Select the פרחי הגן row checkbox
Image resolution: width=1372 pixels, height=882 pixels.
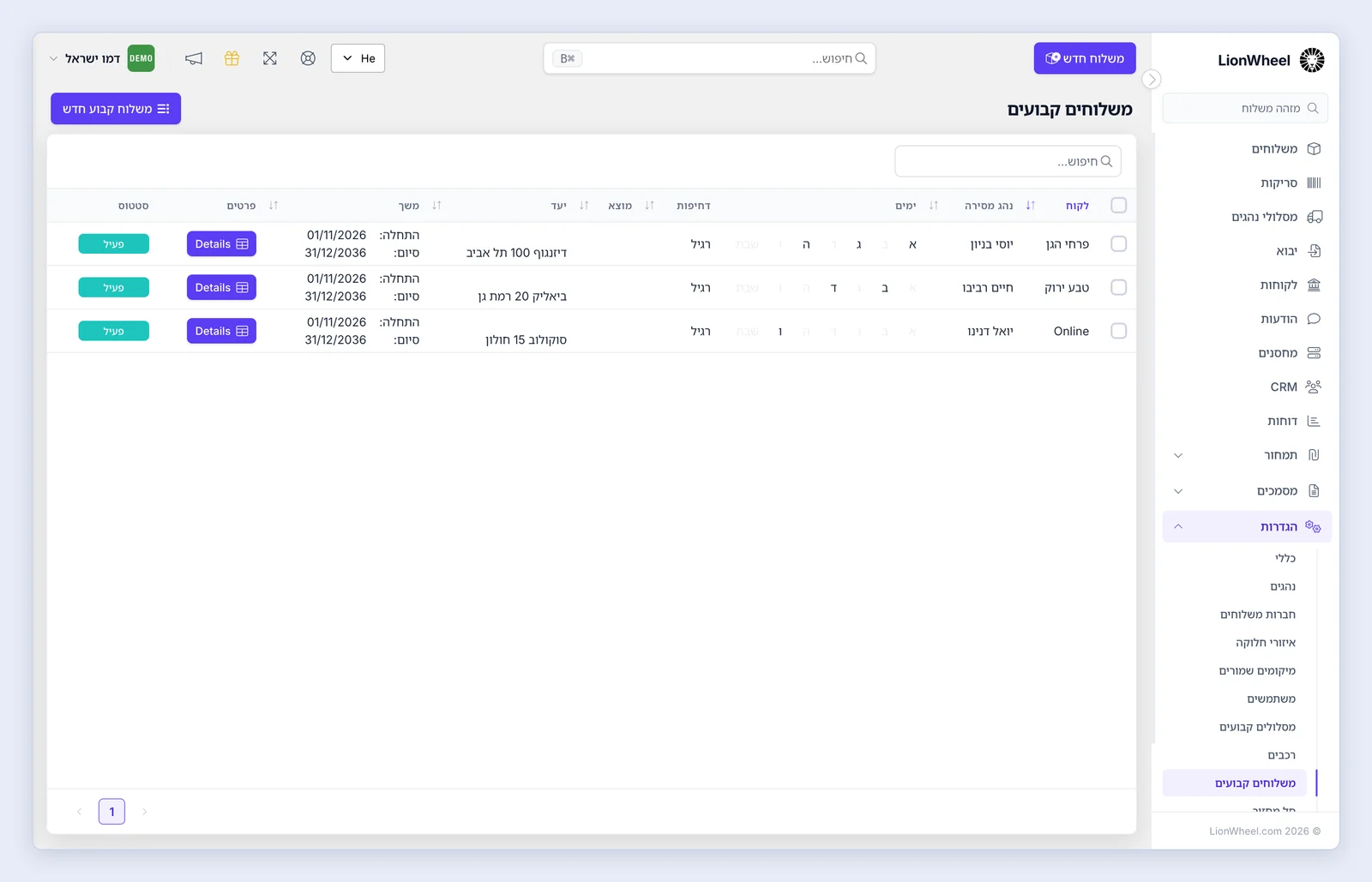(1118, 244)
